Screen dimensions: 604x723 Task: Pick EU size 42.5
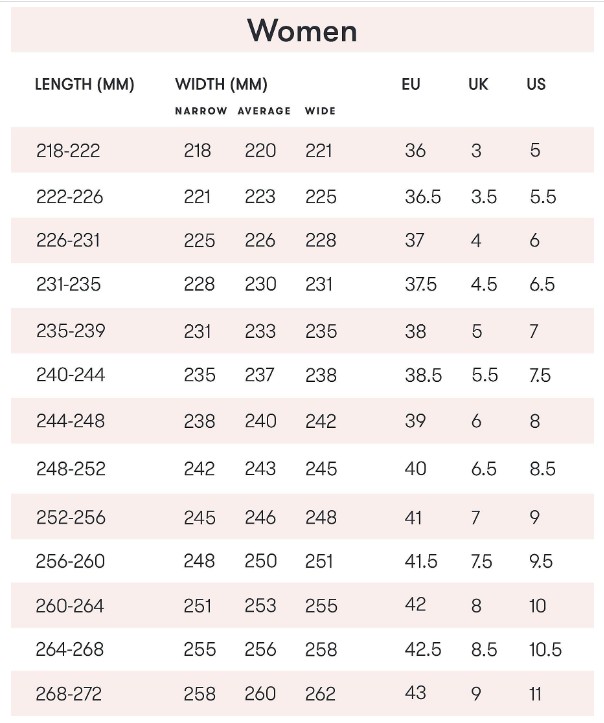click(x=423, y=650)
